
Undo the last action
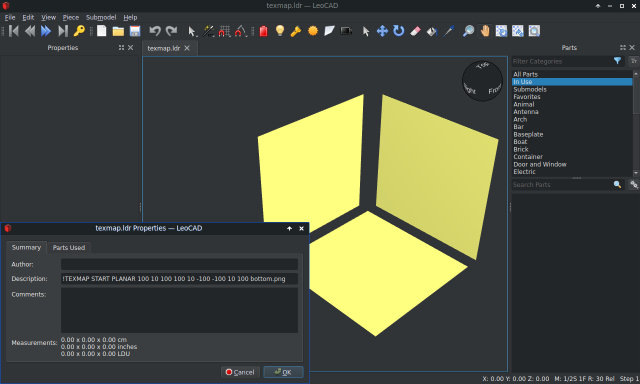coord(155,31)
